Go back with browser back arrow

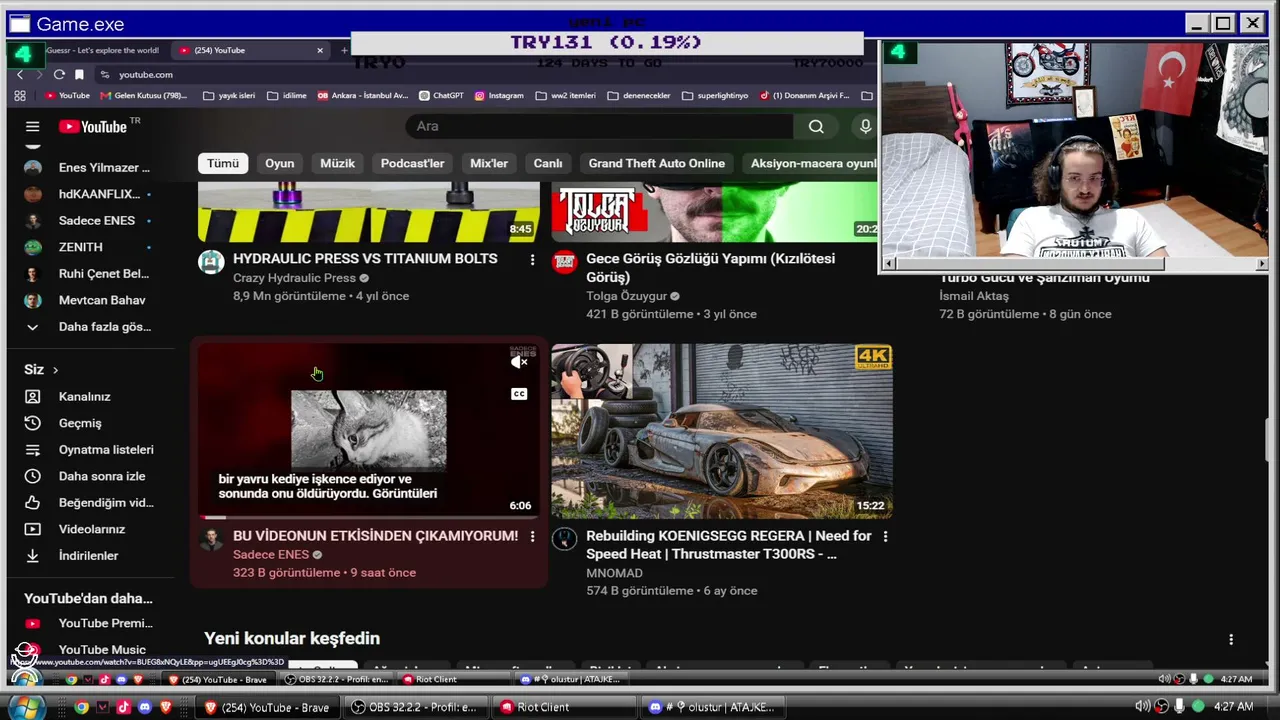coord(20,74)
